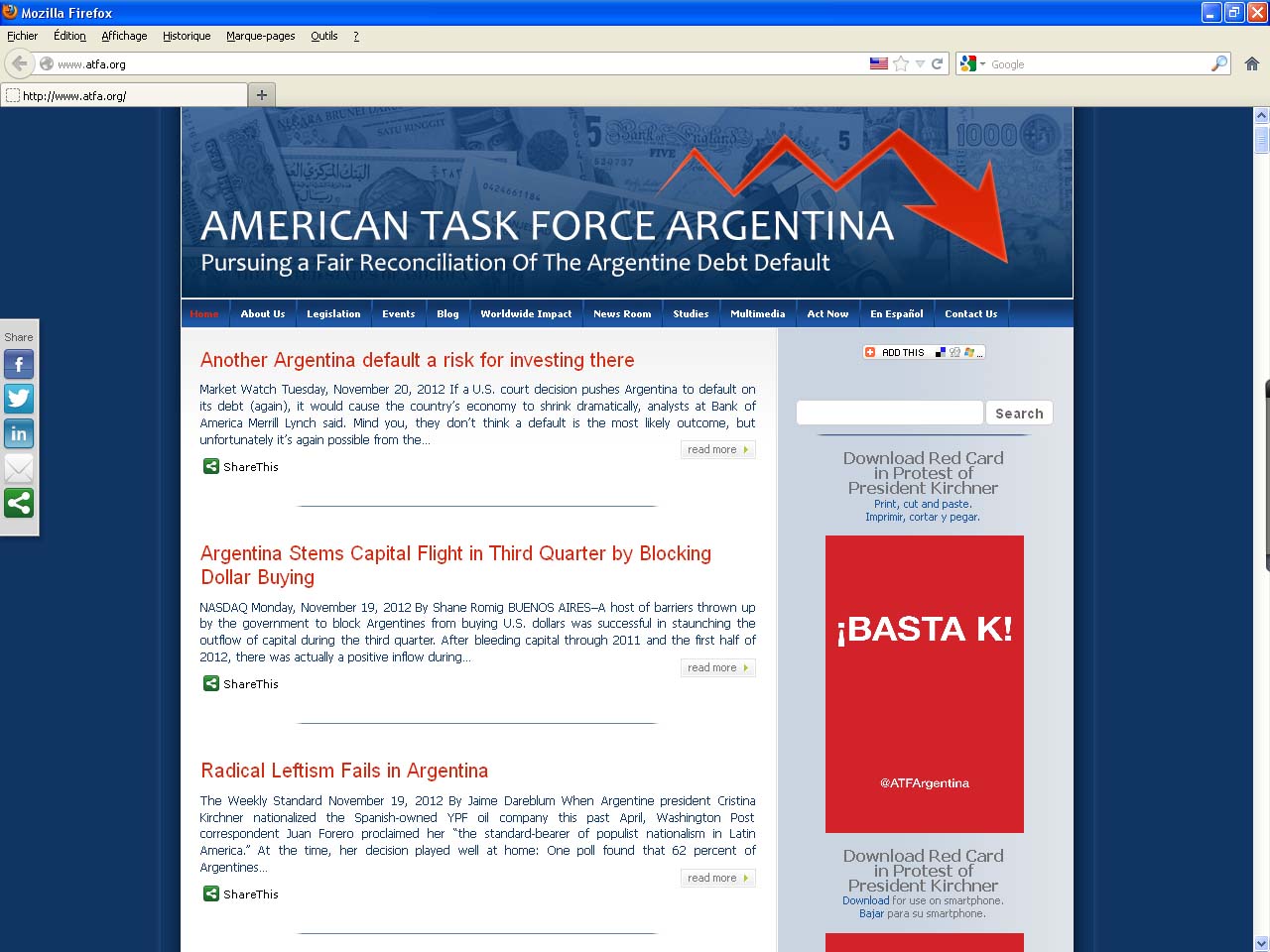This screenshot has height=952, width=1270.
Task: Click the scrollbar up arrow
Action: (x=1261, y=116)
